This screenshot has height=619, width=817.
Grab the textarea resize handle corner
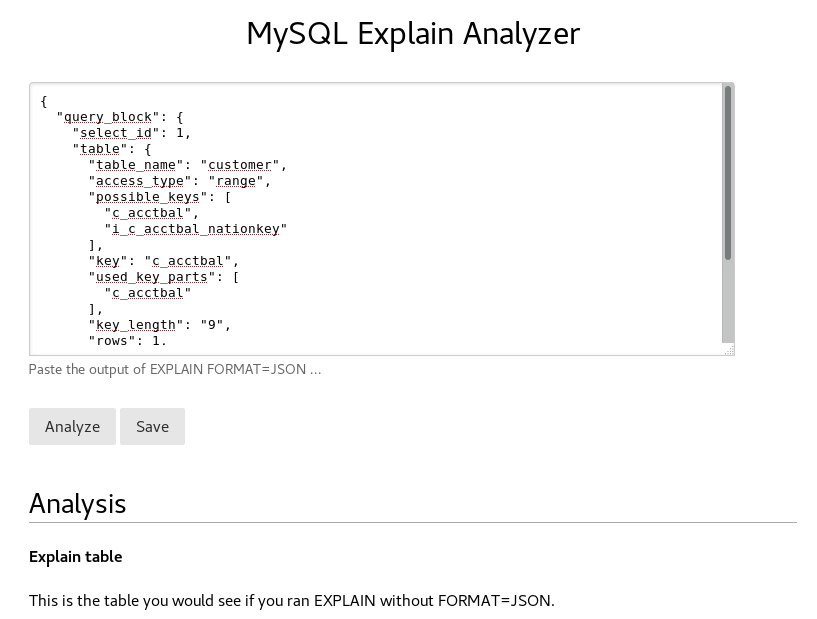tap(730, 350)
